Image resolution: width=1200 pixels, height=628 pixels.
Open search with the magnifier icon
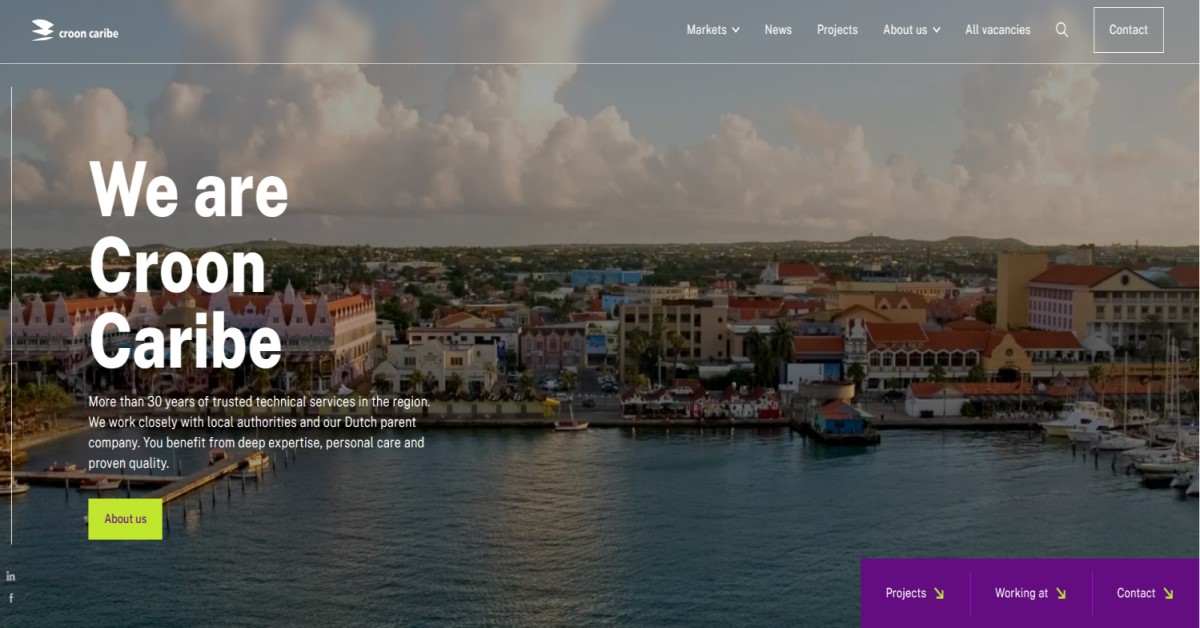[x=1062, y=30]
